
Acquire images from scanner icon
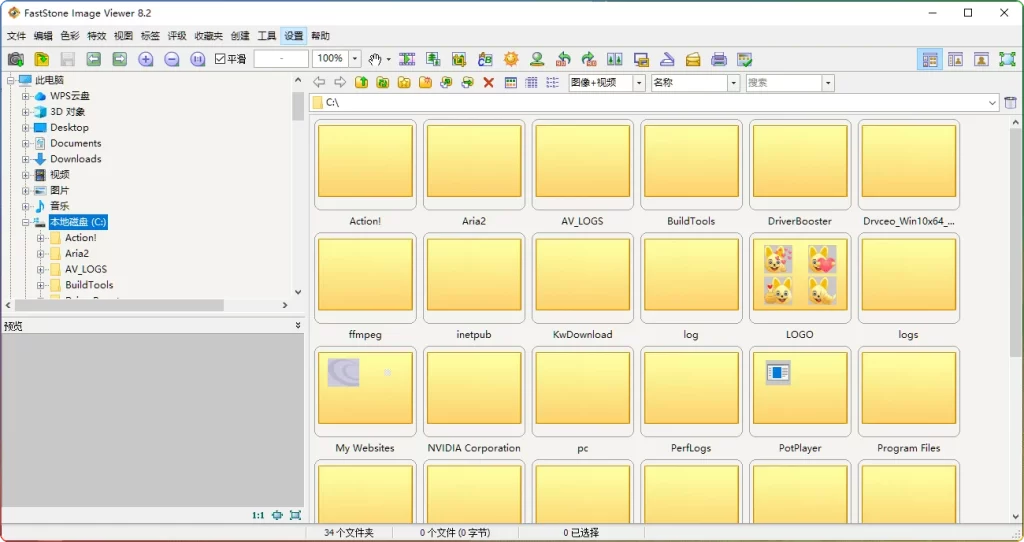667,59
